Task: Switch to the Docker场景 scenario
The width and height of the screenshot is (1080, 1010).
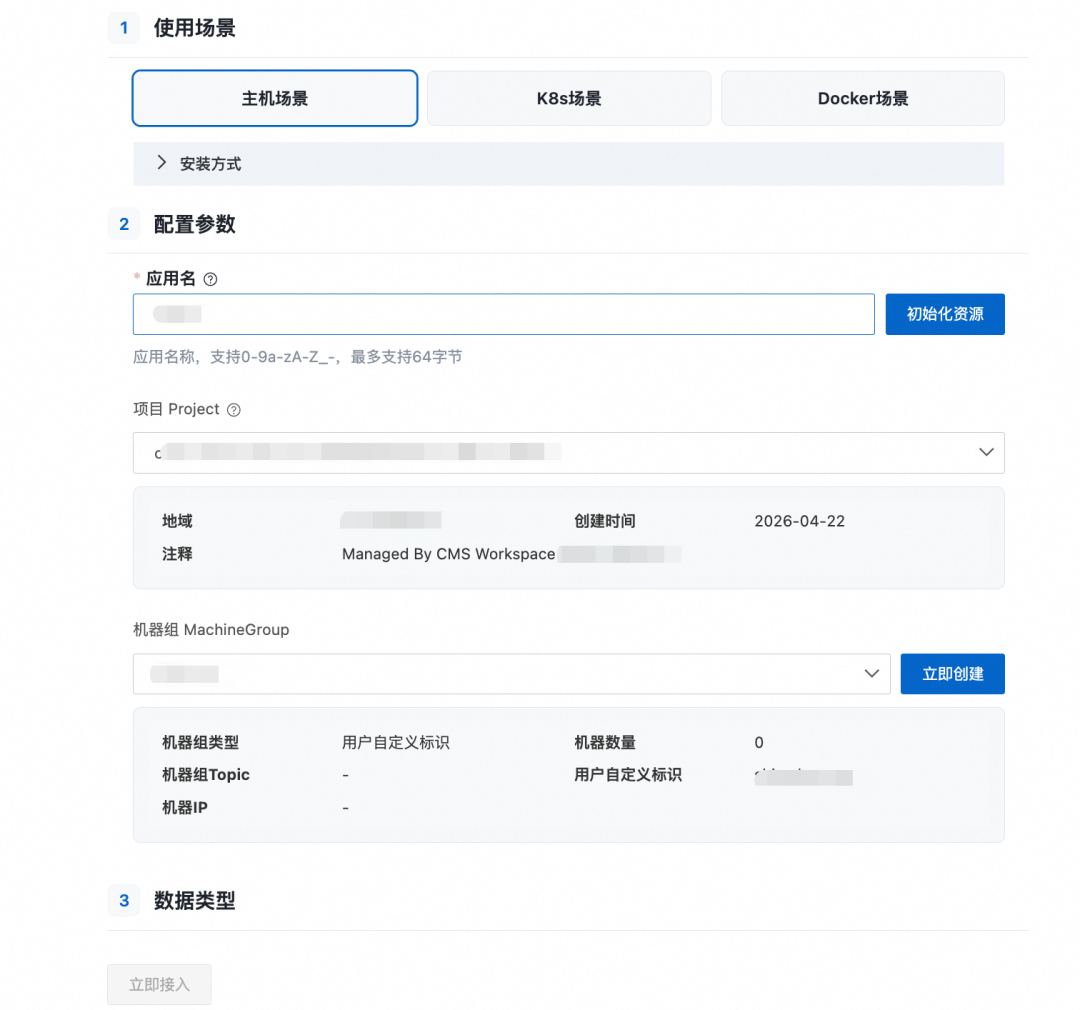Action: tap(862, 98)
